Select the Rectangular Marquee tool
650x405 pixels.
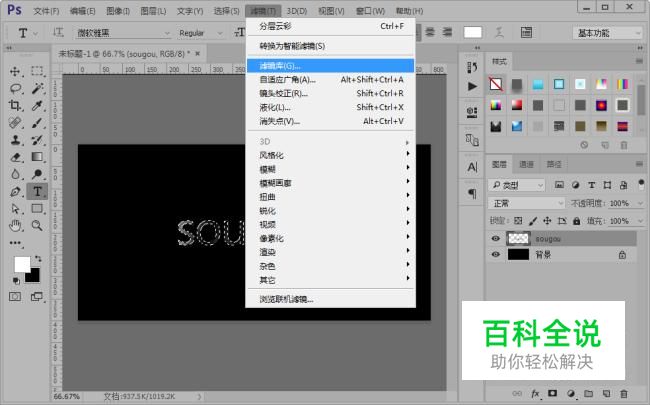pyautogui.click(x=37, y=71)
